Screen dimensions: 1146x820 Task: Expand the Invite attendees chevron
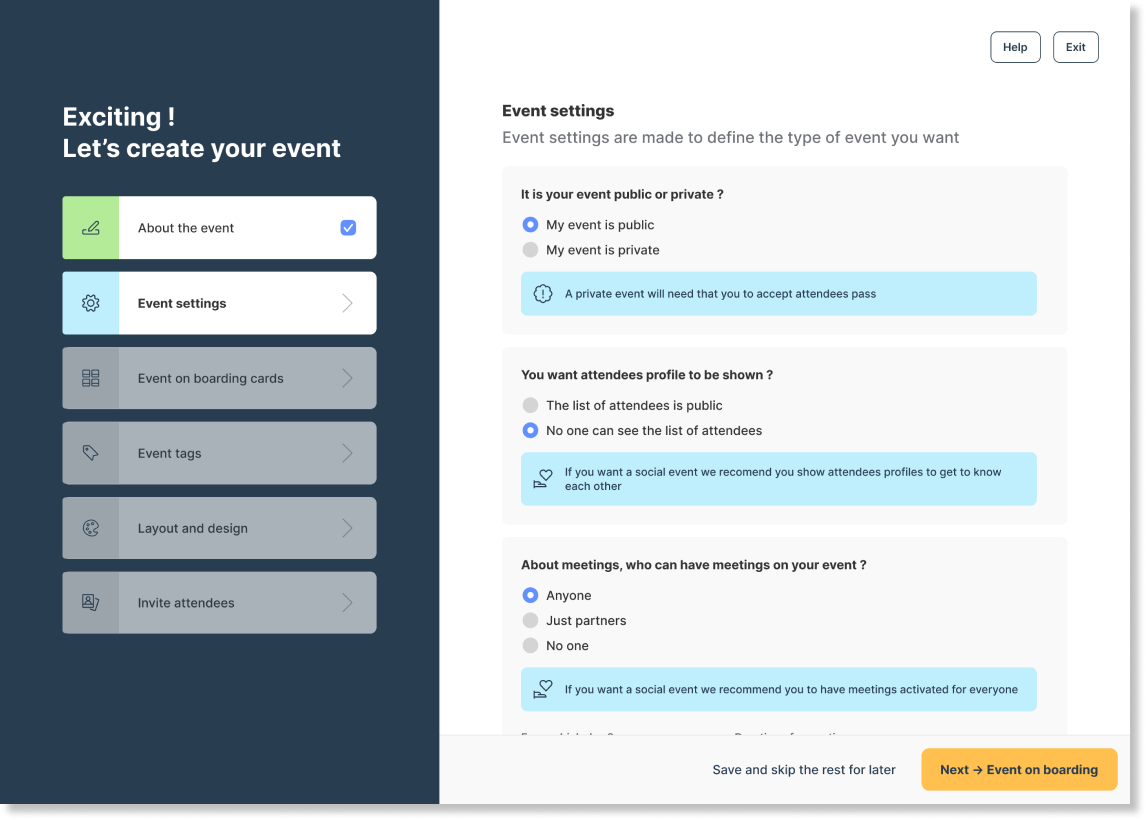pyautogui.click(x=348, y=603)
